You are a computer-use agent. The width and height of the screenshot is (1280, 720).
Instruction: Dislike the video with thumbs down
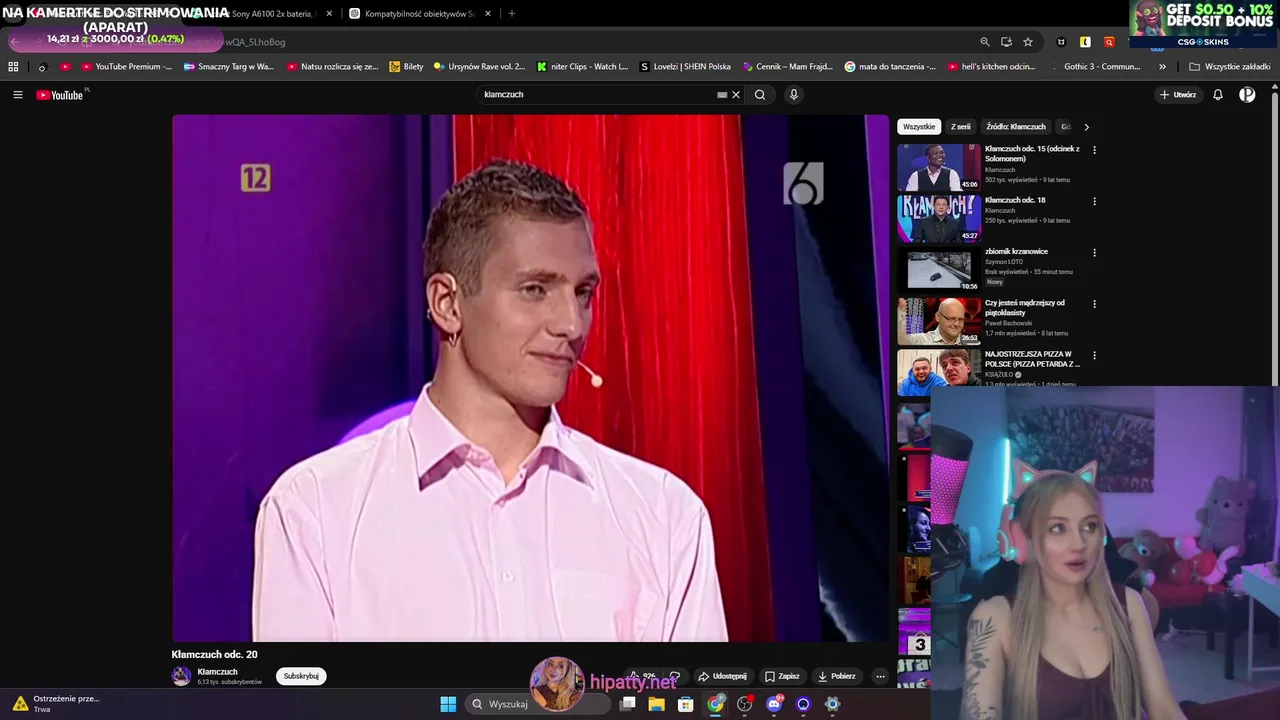pos(675,677)
